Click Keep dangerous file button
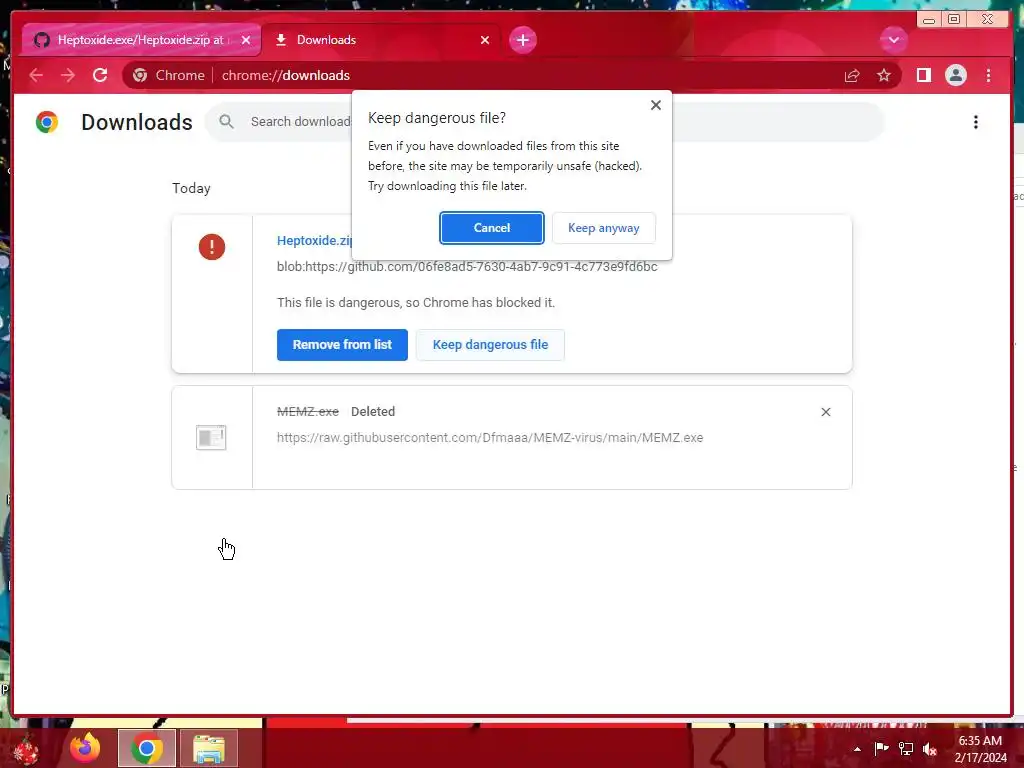 pyautogui.click(x=490, y=345)
